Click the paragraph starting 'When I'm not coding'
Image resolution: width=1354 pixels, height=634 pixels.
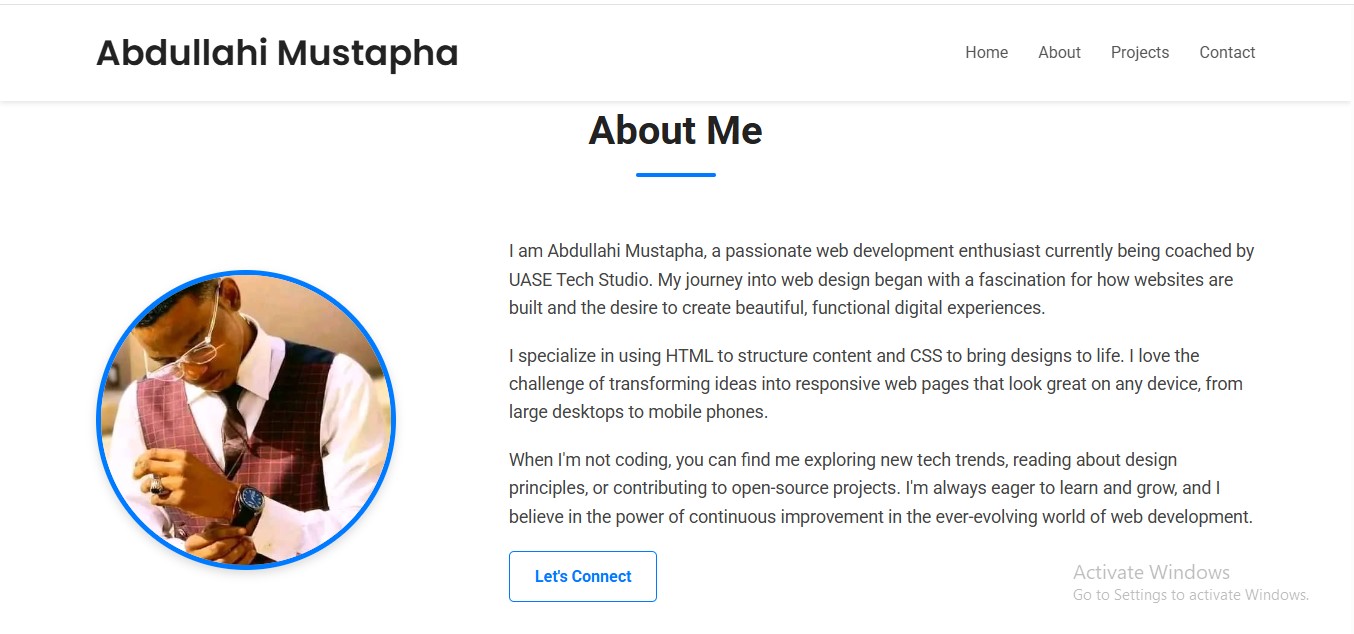[880, 488]
